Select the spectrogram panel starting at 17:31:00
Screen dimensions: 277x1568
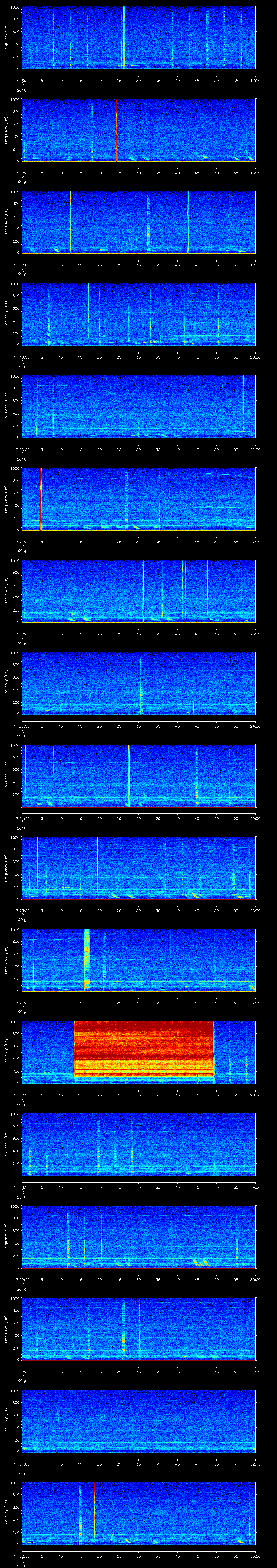pyautogui.click(x=139, y=1421)
